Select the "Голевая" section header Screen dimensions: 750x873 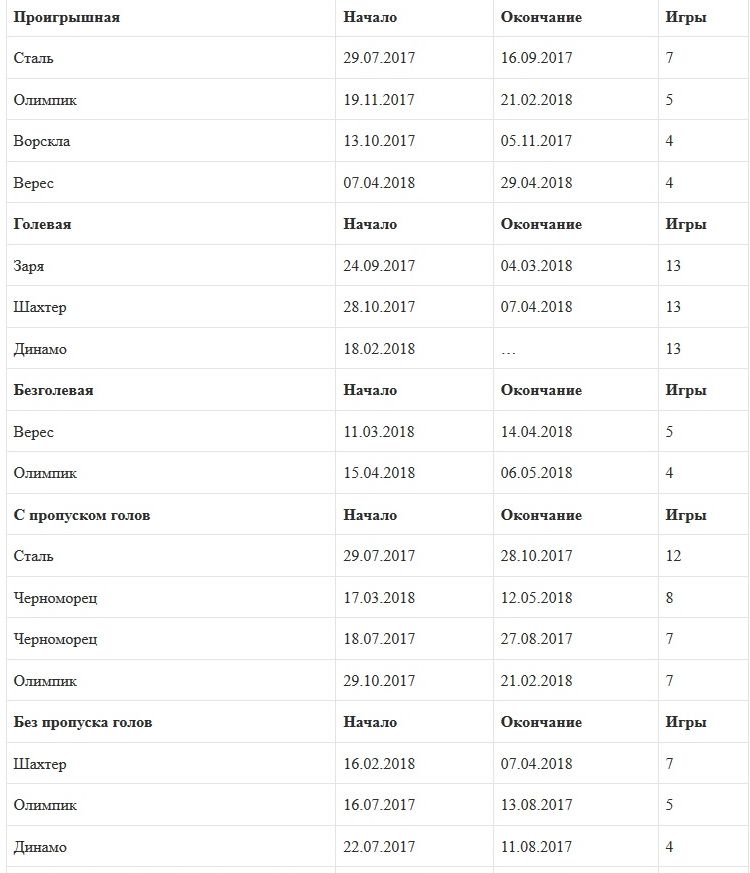coord(43,224)
